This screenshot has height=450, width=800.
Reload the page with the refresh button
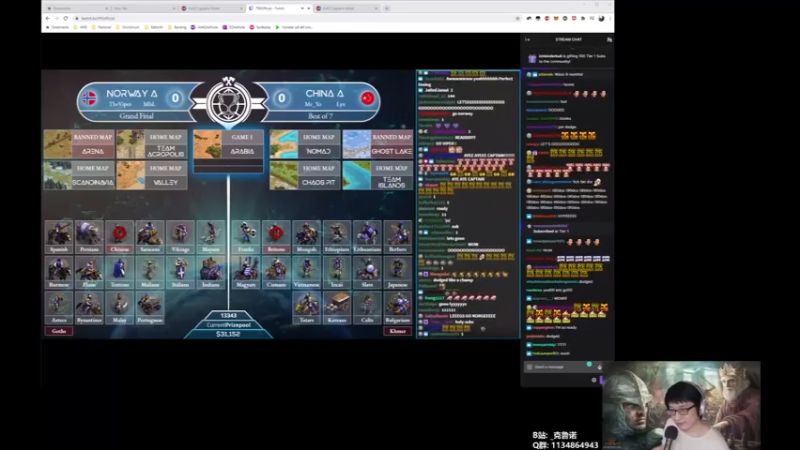point(65,18)
